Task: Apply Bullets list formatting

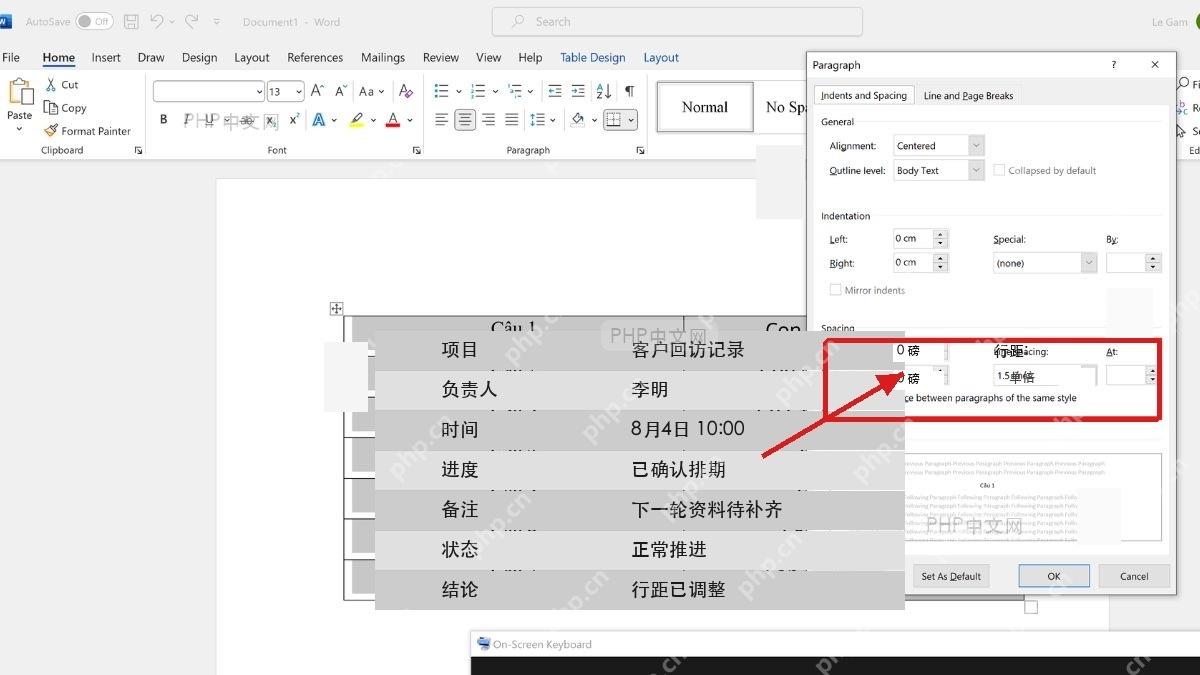Action: (x=441, y=91)
